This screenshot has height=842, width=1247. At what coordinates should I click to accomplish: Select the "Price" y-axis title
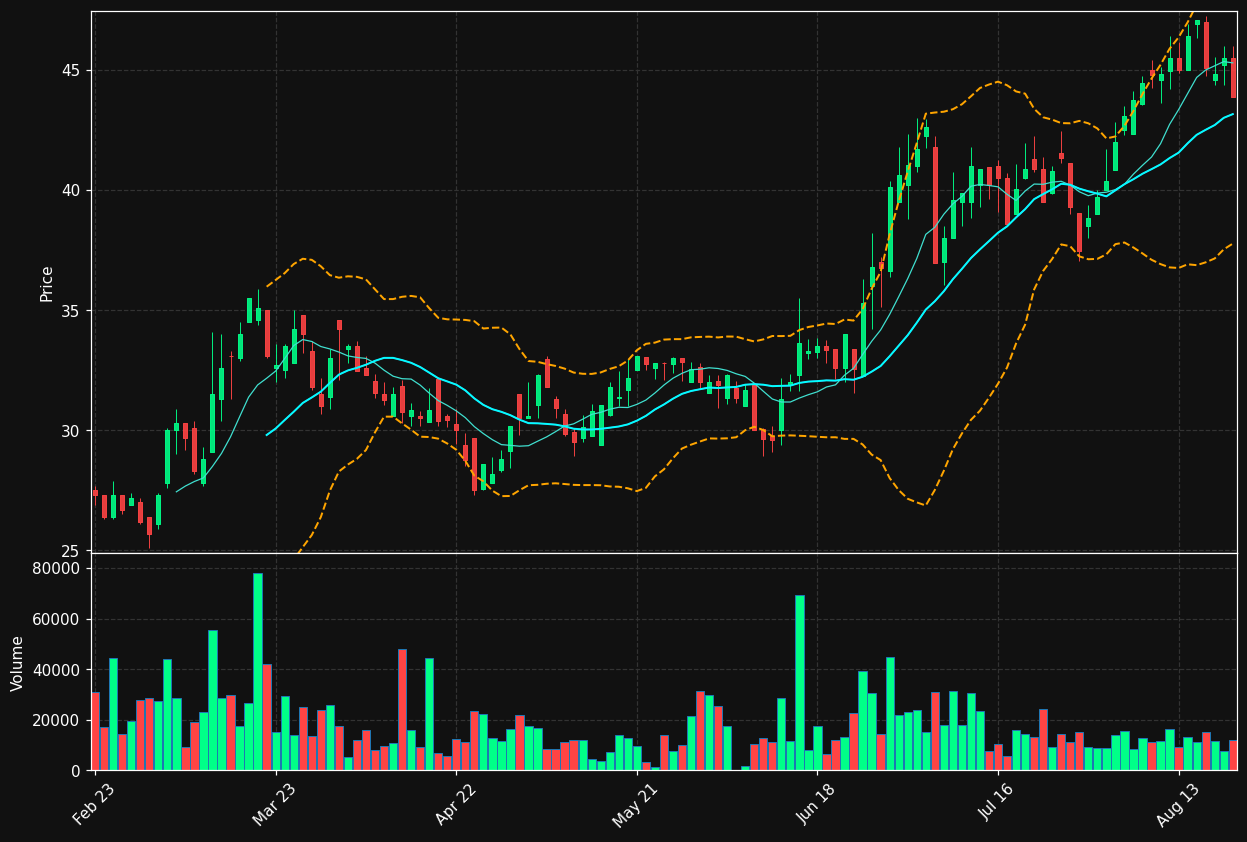pos(47,283)
